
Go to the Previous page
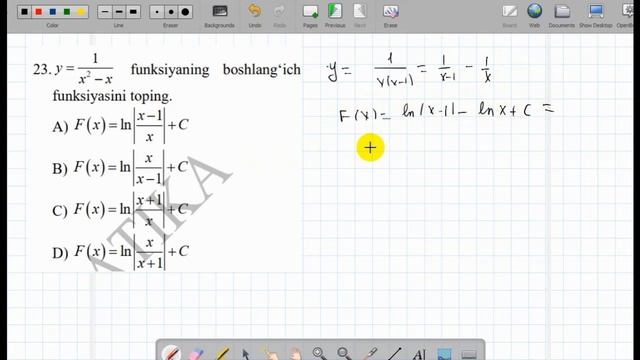point(335,16)
